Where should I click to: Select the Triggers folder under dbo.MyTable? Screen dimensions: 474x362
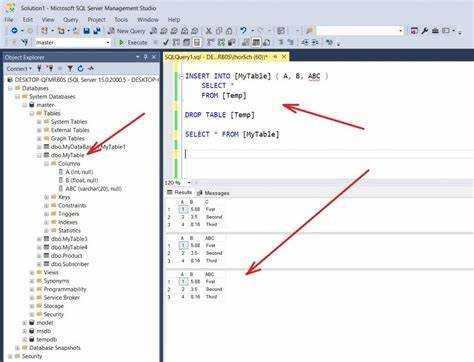[69, 214]
